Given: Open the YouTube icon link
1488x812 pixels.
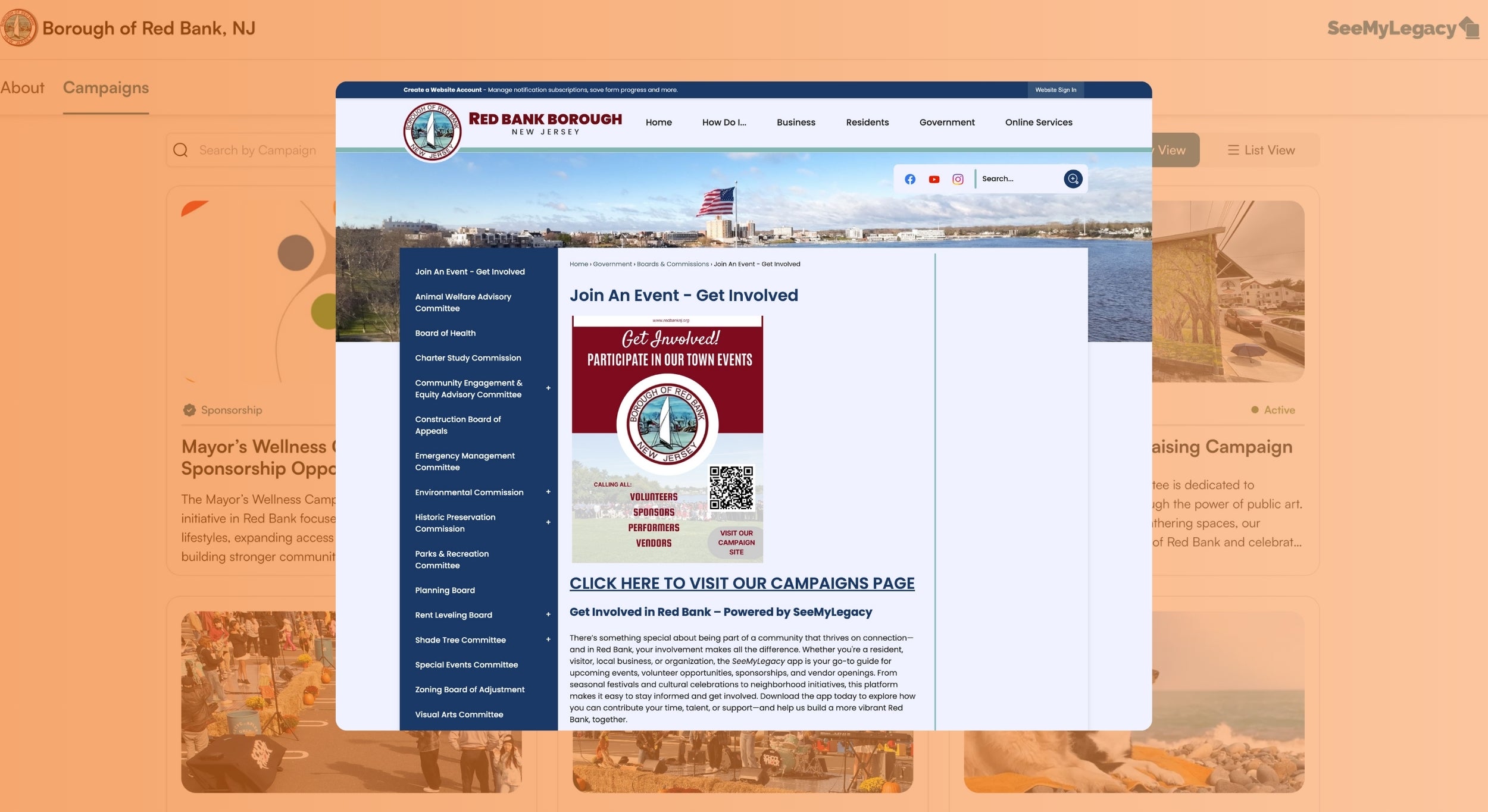Looking at the screenshot, I should 934,179.
